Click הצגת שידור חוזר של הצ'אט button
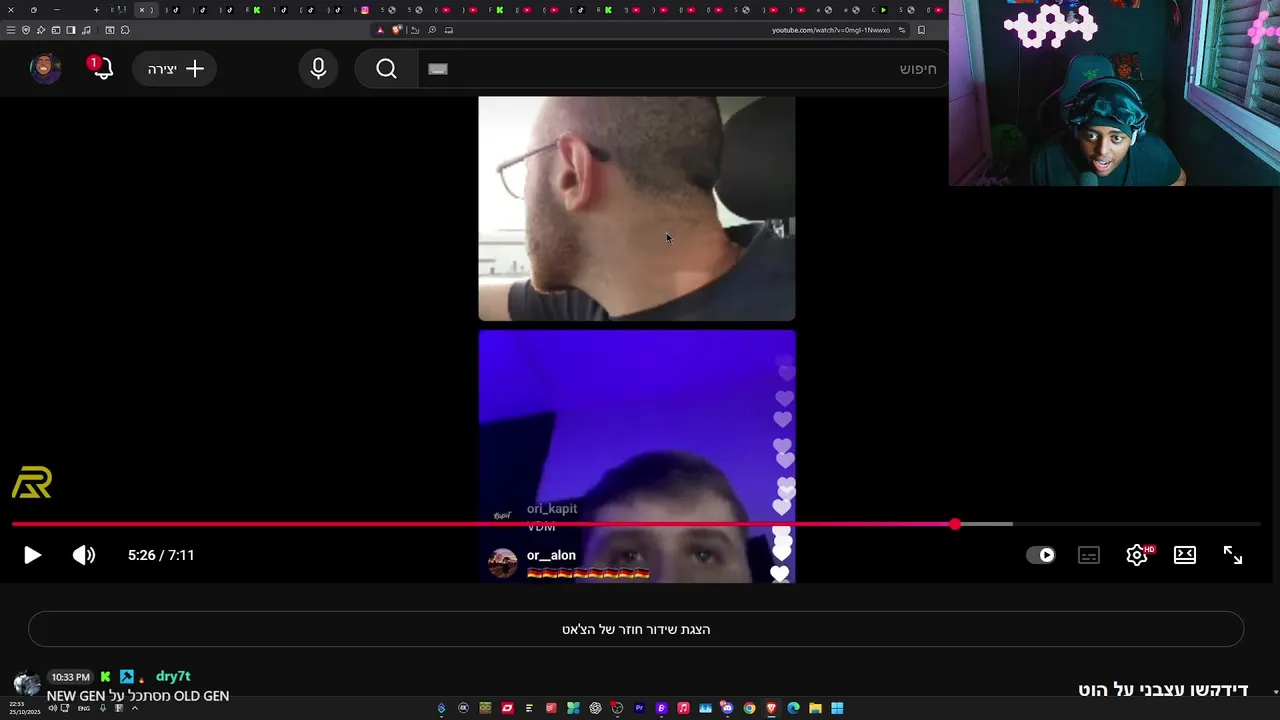This screenshot has width=1280, height=720. [x=636, y=629]
